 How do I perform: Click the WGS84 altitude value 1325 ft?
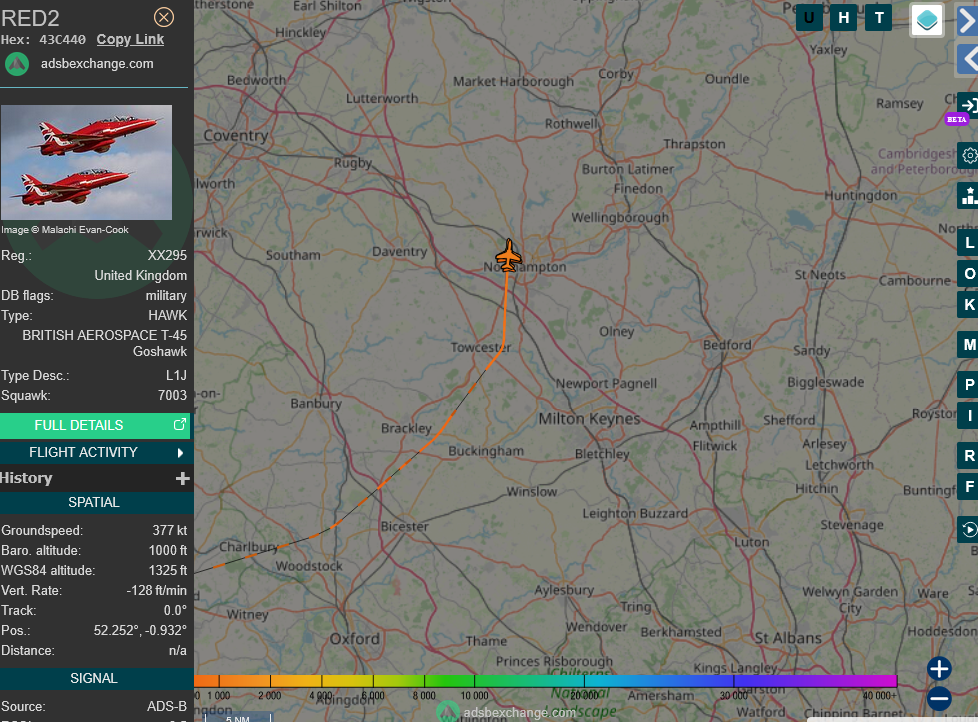click(168, 570)
